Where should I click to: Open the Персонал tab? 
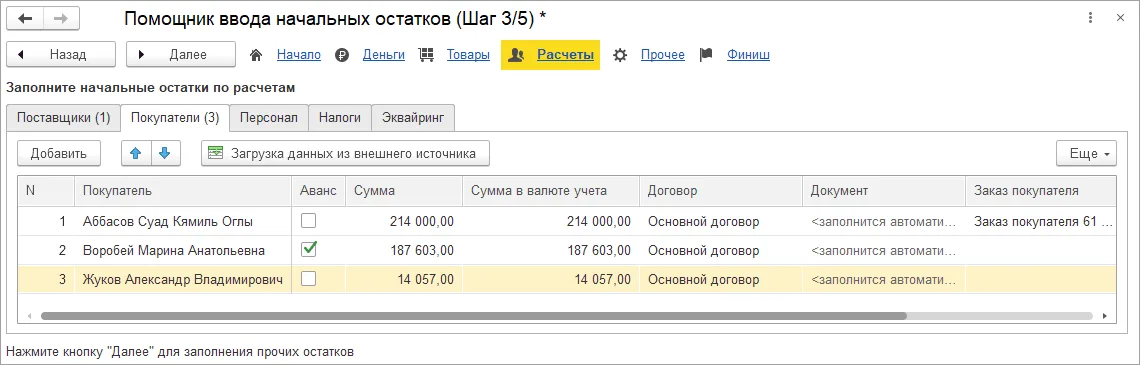(269, 118)
